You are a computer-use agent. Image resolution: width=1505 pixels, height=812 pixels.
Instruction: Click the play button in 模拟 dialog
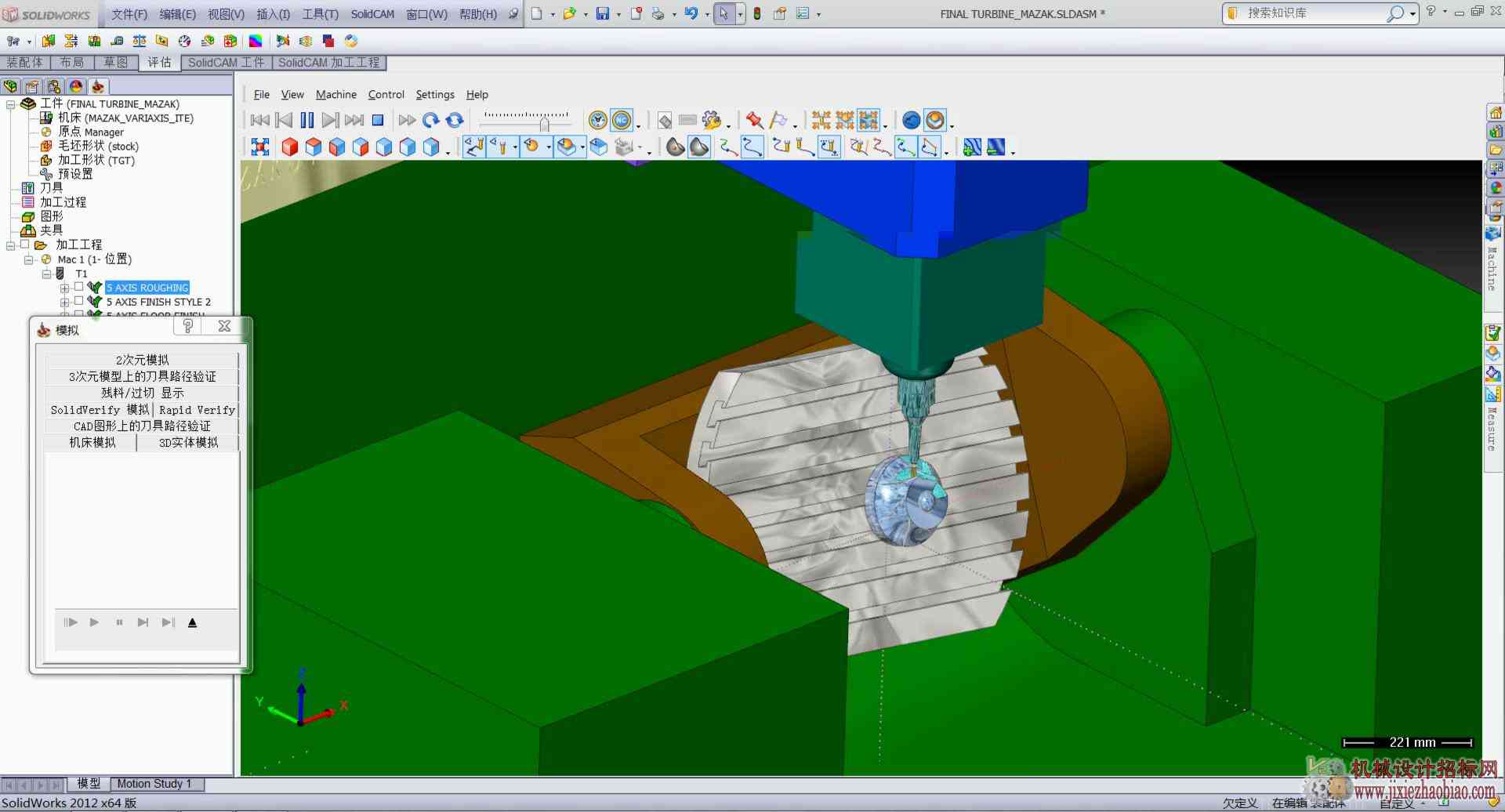[x=94, y=622]
